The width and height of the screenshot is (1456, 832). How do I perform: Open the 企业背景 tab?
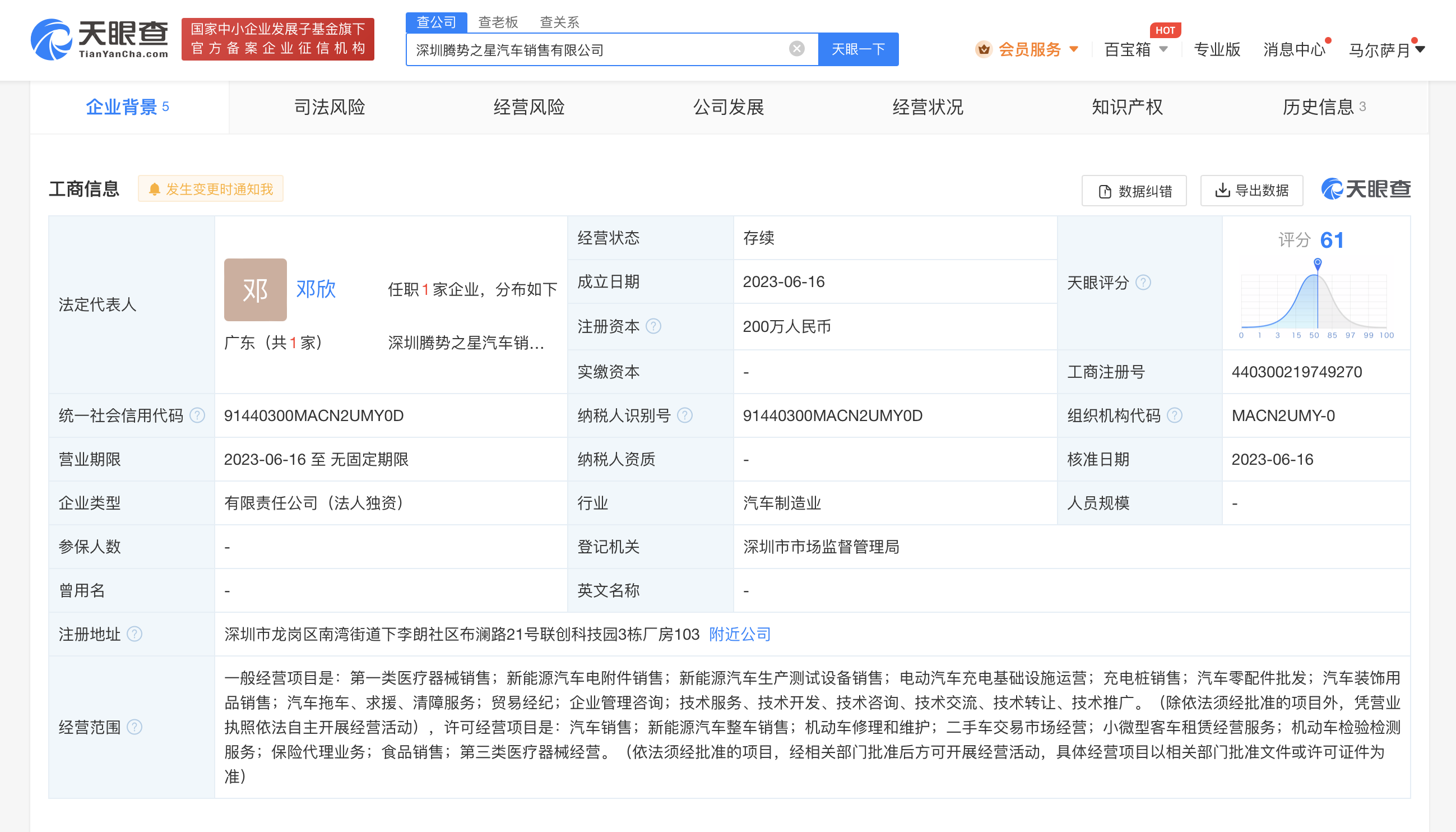129,107
